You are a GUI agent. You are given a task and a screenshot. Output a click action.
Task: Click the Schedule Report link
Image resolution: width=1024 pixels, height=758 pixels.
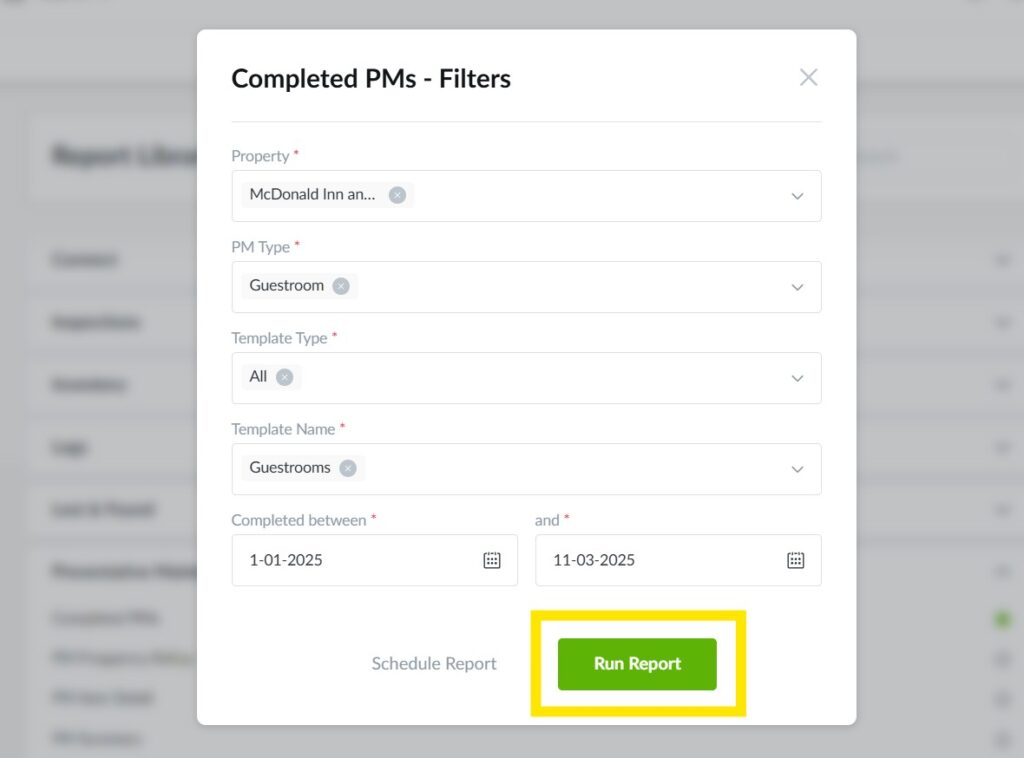[434, 664]
